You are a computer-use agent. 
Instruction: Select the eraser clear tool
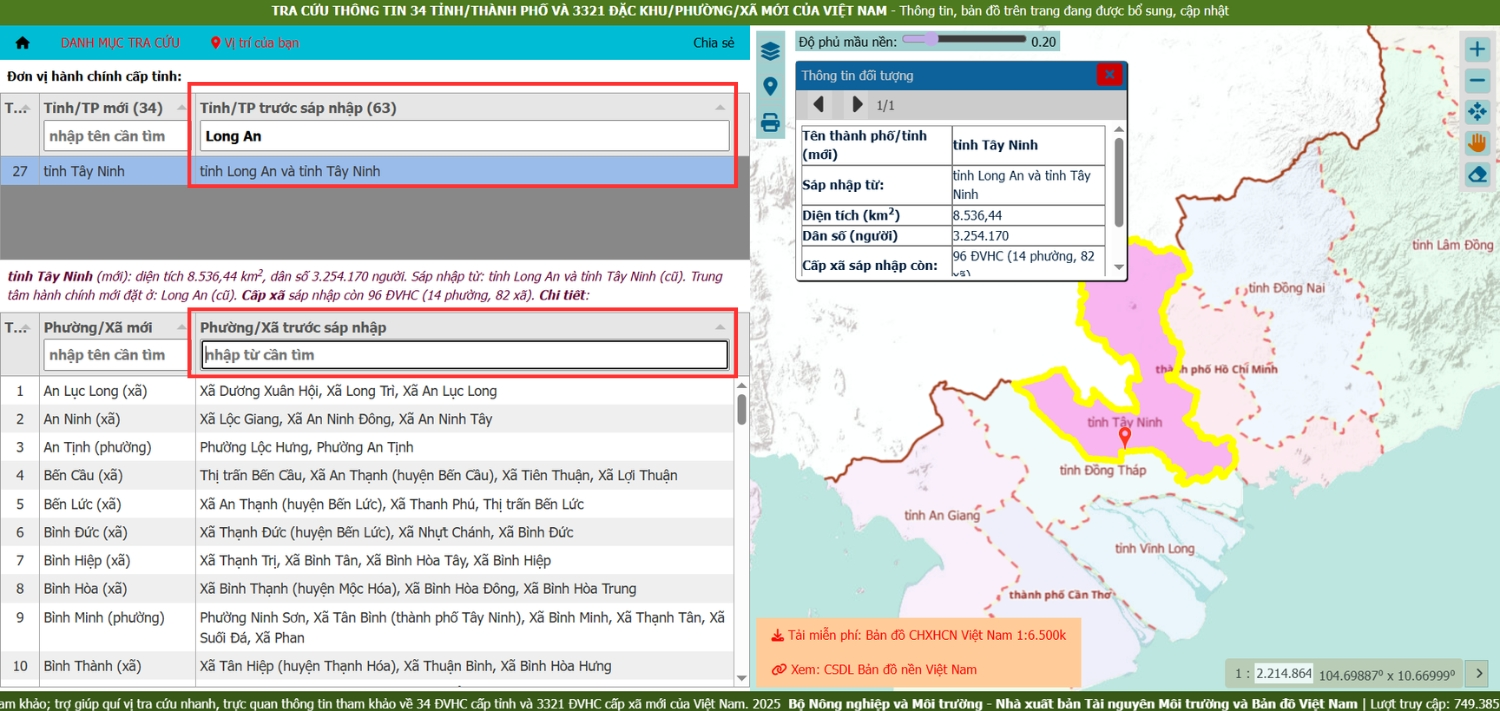point(1477,174)
